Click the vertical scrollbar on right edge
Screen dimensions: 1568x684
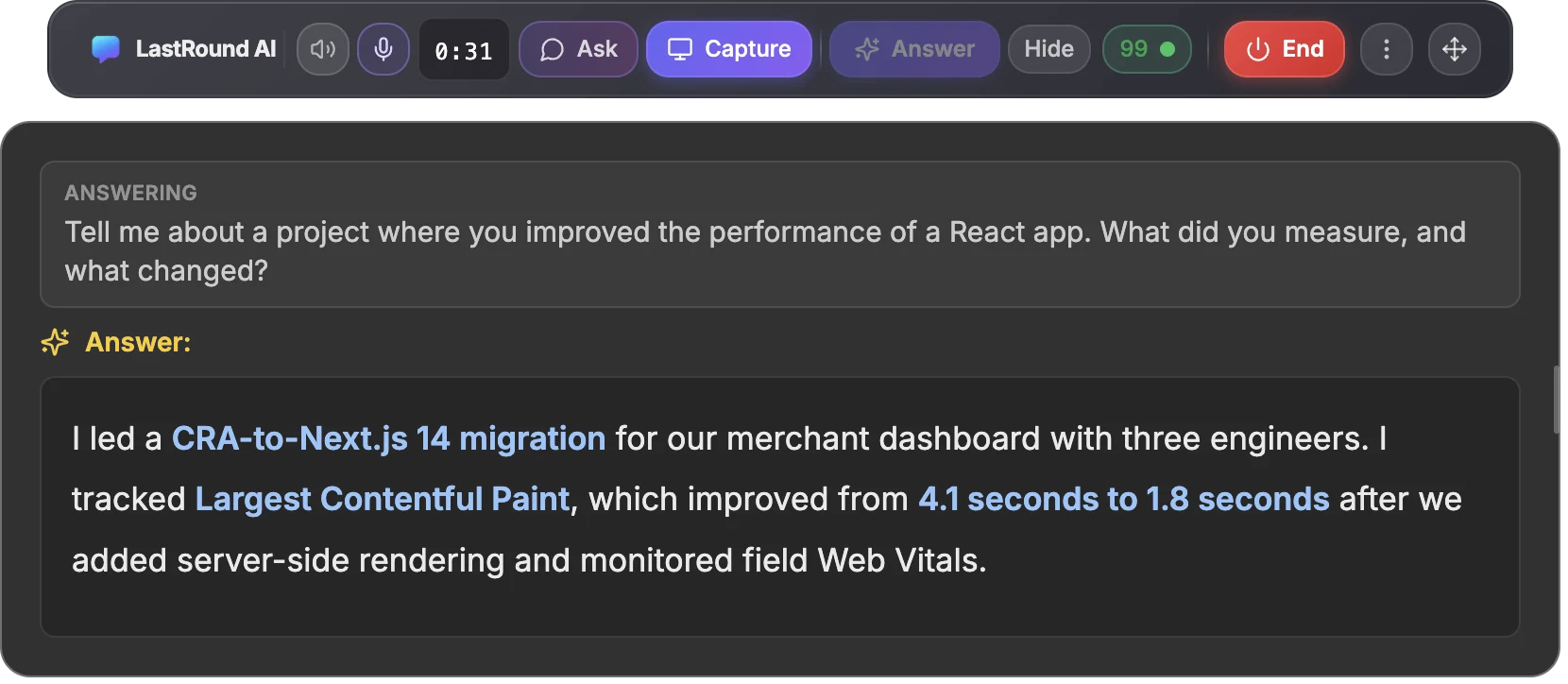1557,400
